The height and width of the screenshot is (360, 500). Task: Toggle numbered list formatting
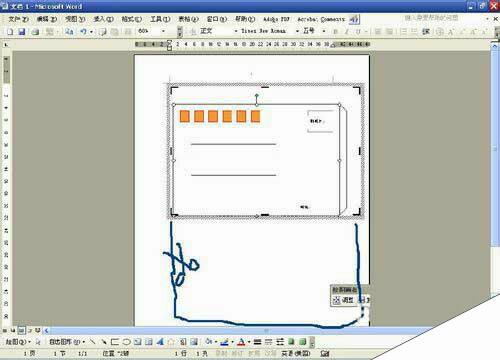[x=403, y=32]
